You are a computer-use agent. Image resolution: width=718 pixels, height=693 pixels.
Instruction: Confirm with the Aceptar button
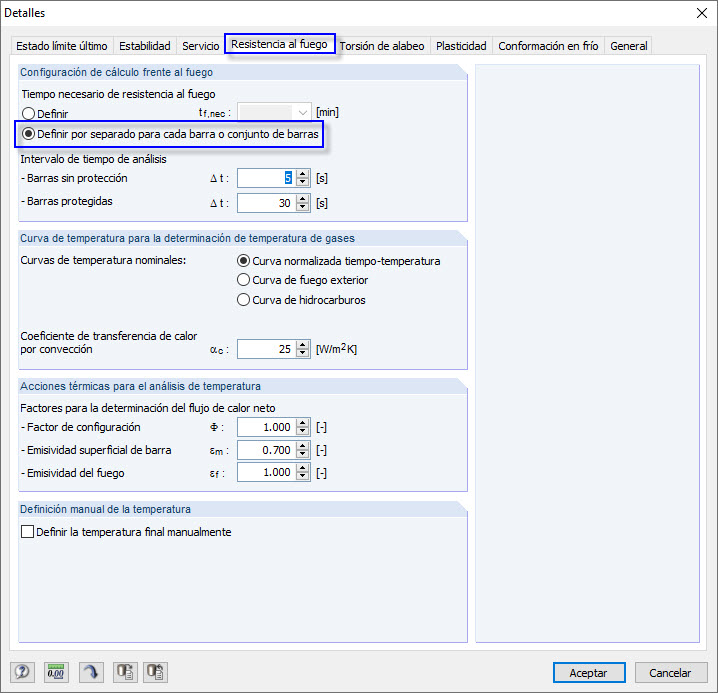pyautogui.click(x=589, y=672)
